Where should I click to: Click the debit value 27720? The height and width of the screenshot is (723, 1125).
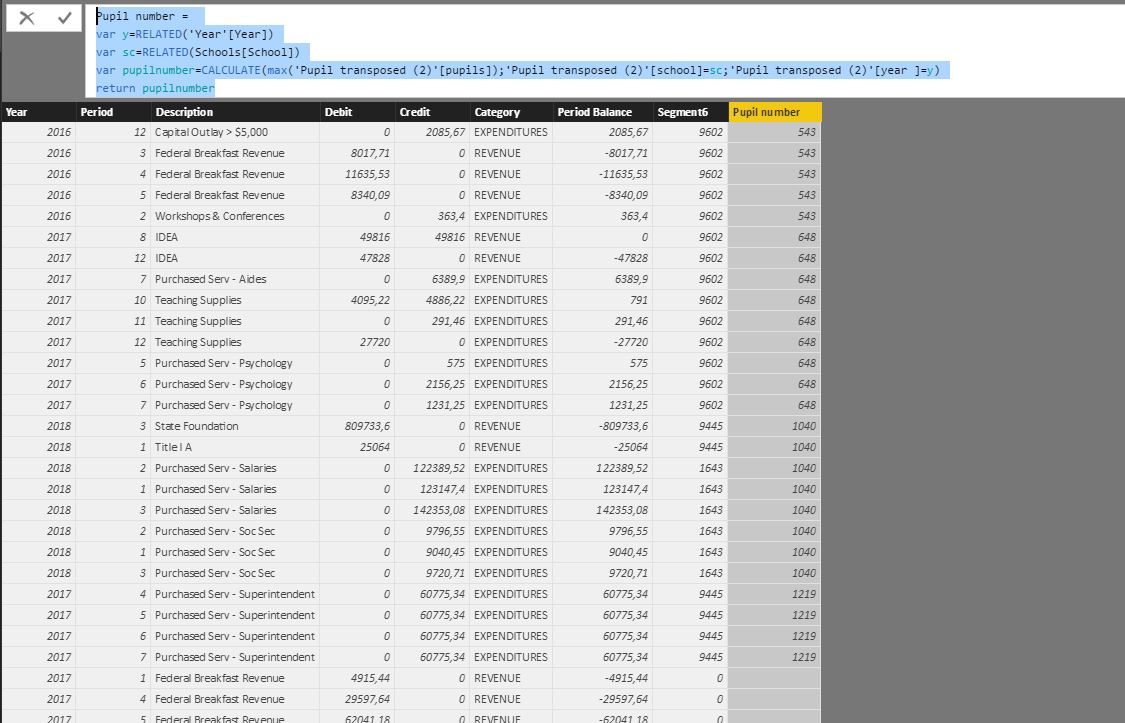[375, 342]
